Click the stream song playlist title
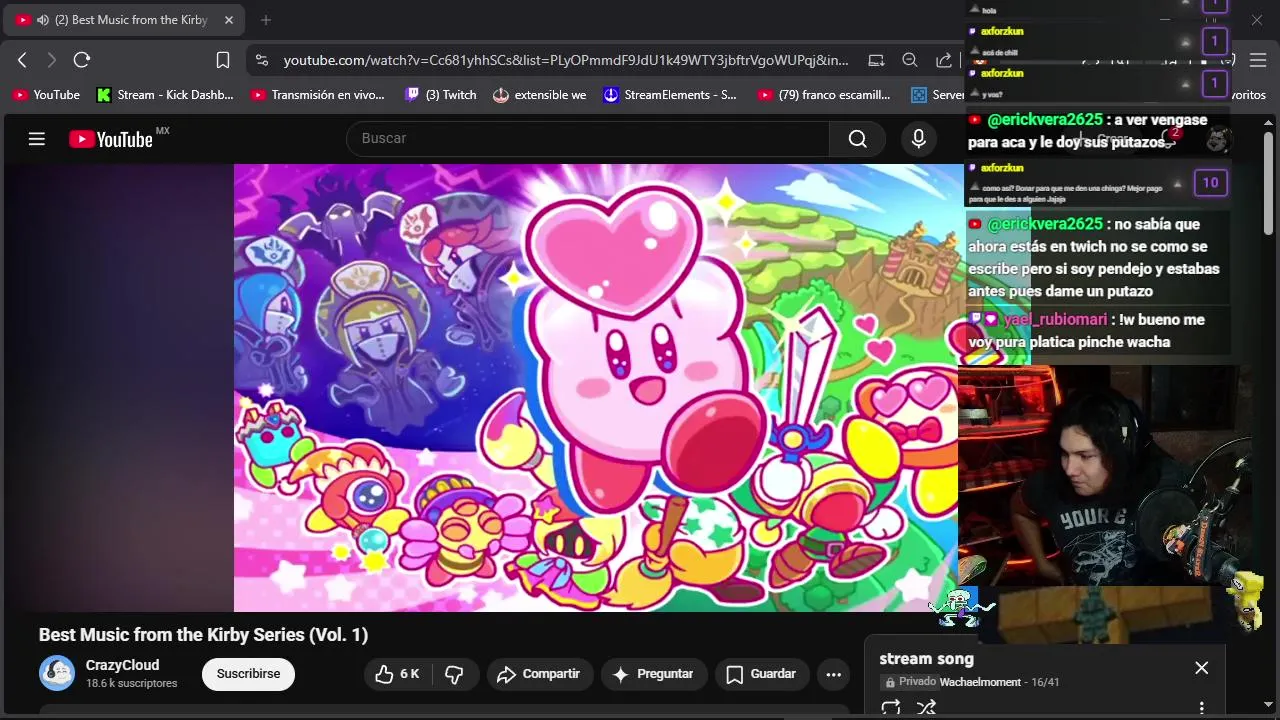The image size is (1280, 720). coord(926,659)
